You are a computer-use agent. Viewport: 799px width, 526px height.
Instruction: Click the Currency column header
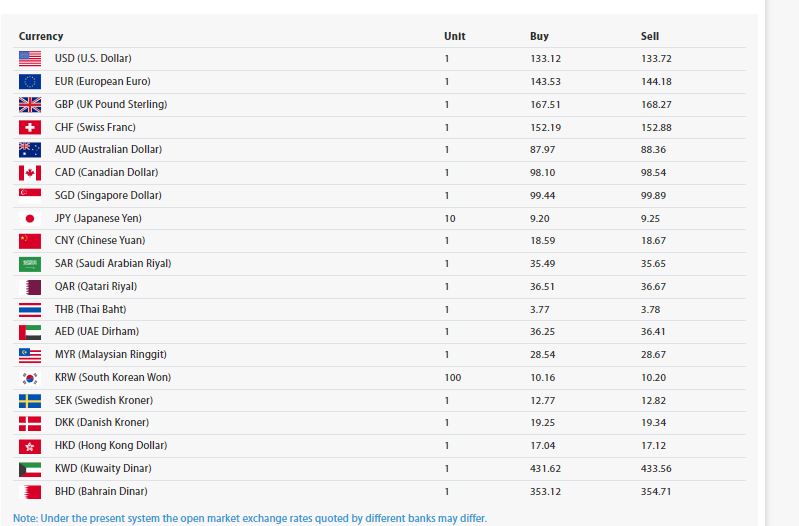point(41,36)
